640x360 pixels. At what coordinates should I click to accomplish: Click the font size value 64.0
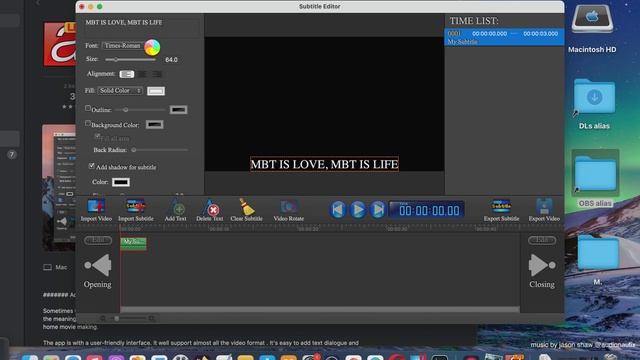[171, 60]
